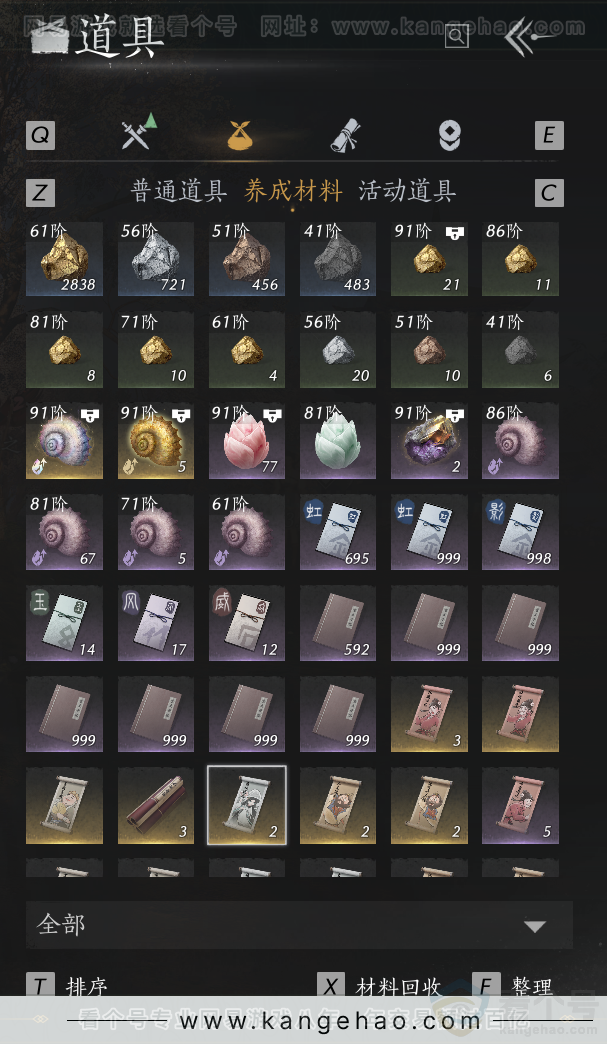Screen dimensions: 607x1045
Task: Click the 排序 sort button
Action: pyautogui.click(x=67, y=985)
